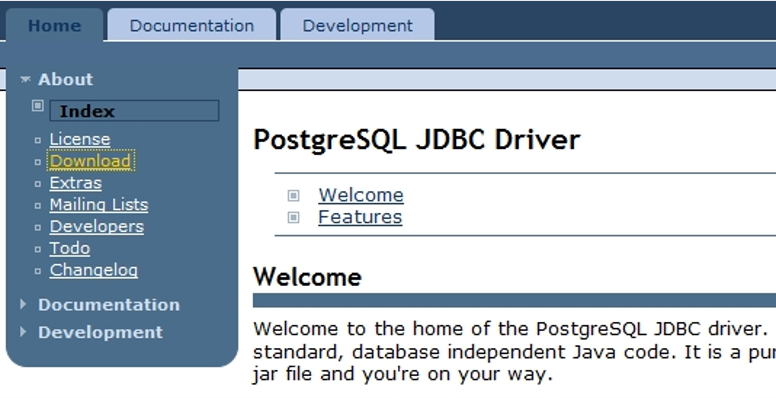Viewport: 776px width, 398px height.
Task: Click the About heading in sidebar
Action: (65, 79)
